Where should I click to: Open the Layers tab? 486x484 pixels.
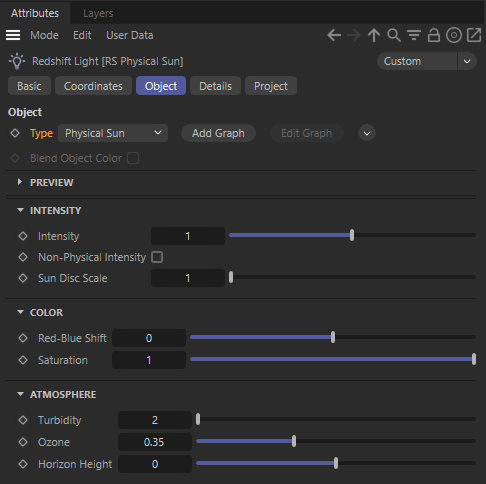point(98,13)
